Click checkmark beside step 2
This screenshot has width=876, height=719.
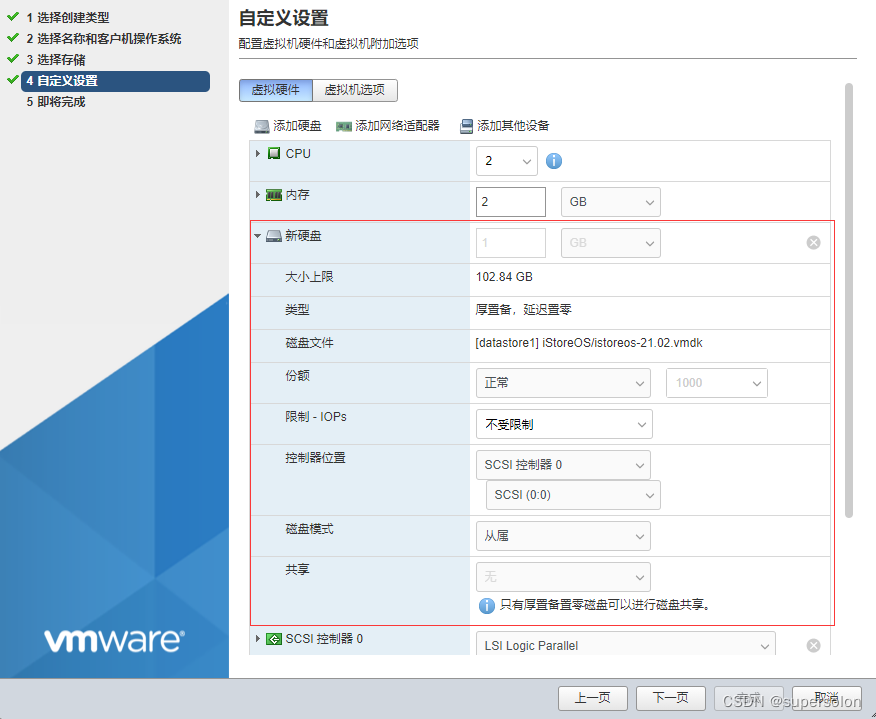(13, 37)
